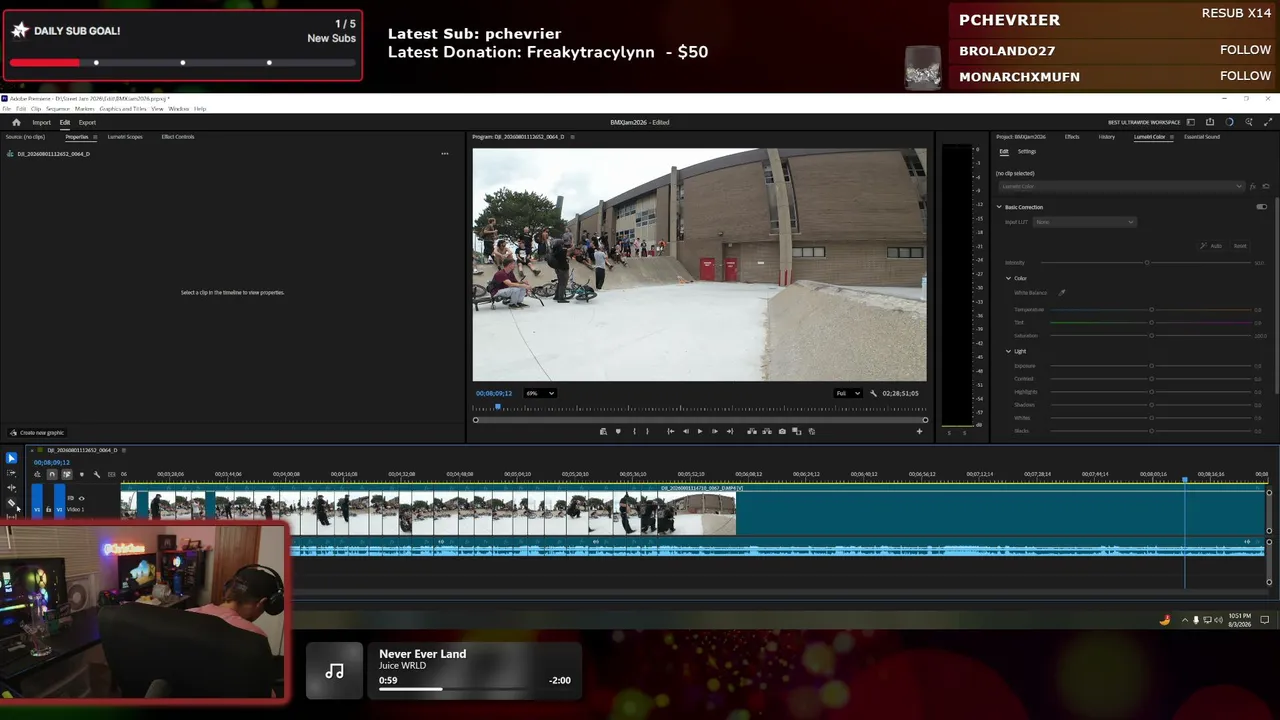
Task: Open the Program Monitor button editor plus
Action: pos(919,431)
